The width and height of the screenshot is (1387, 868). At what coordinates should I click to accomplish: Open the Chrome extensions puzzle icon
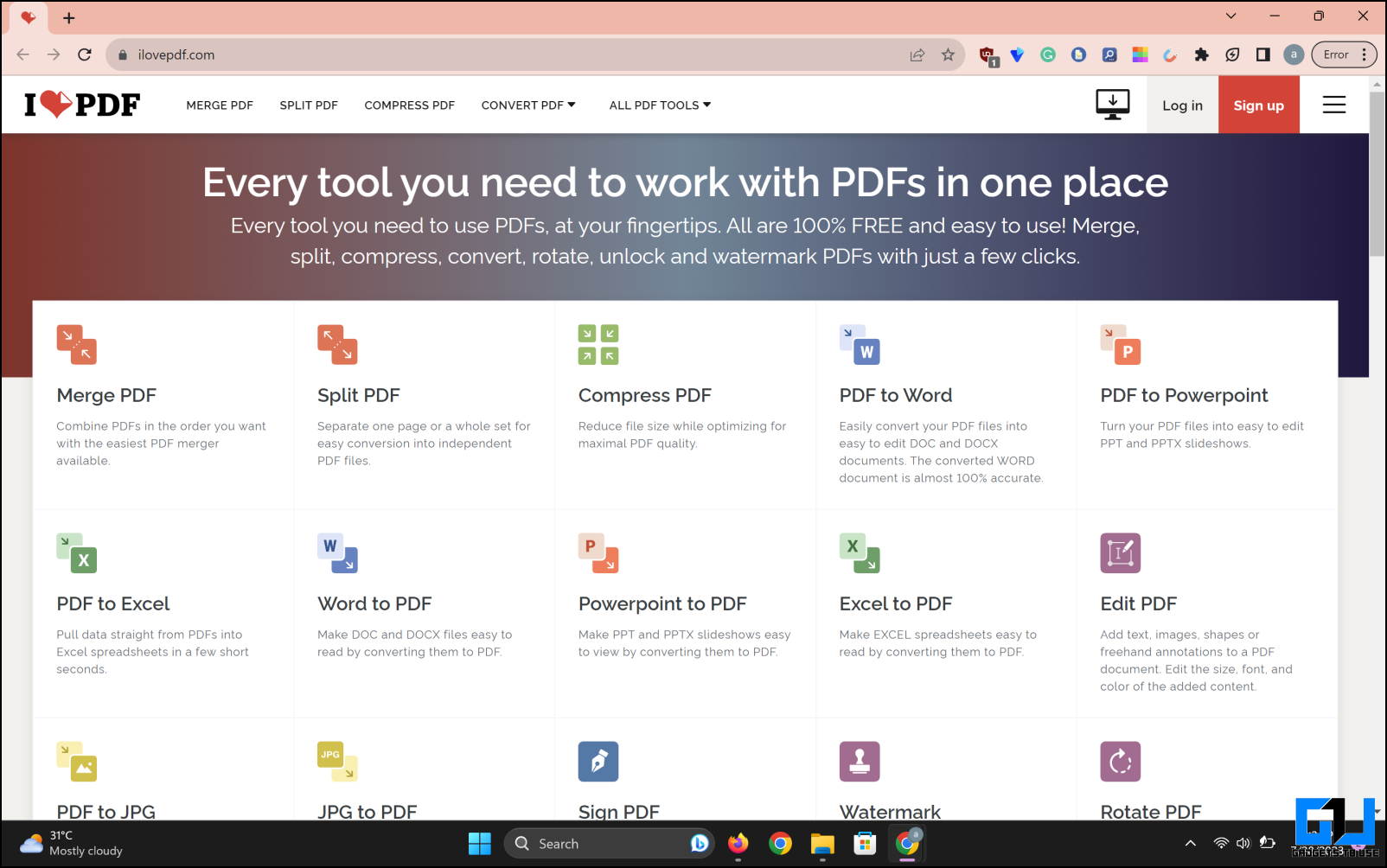tap(1201, 54)
